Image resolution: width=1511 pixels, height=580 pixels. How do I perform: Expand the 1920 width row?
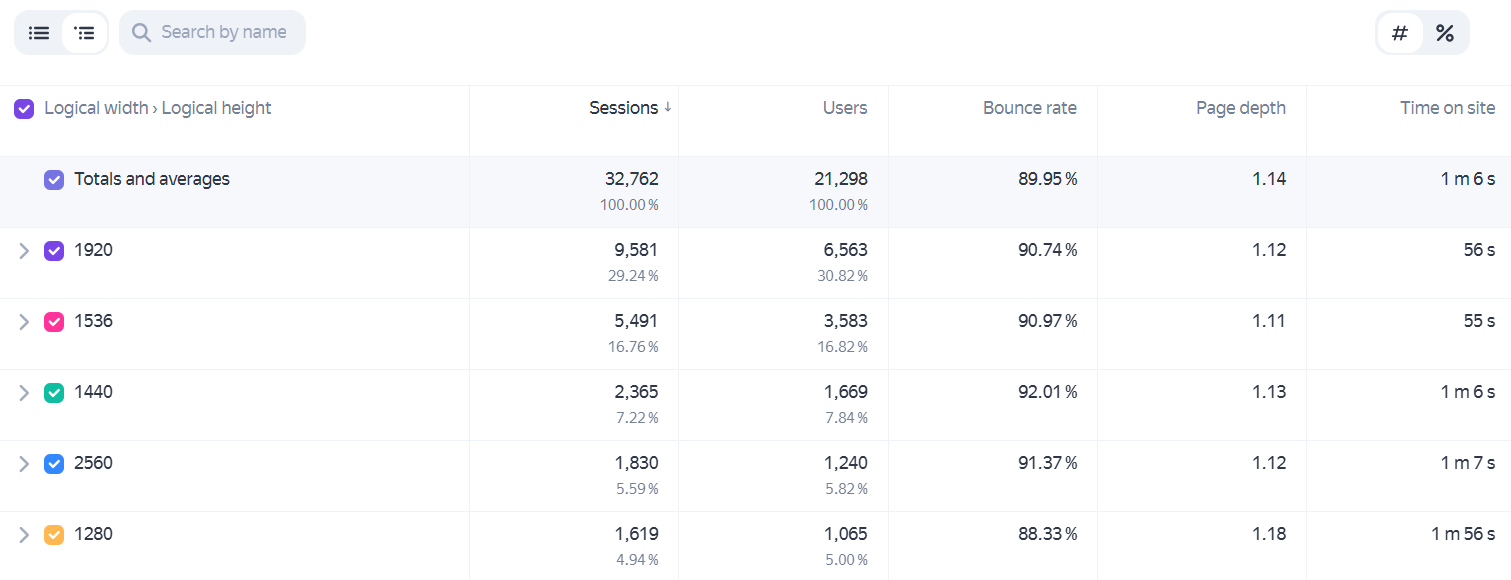click(x=24, y=251)
